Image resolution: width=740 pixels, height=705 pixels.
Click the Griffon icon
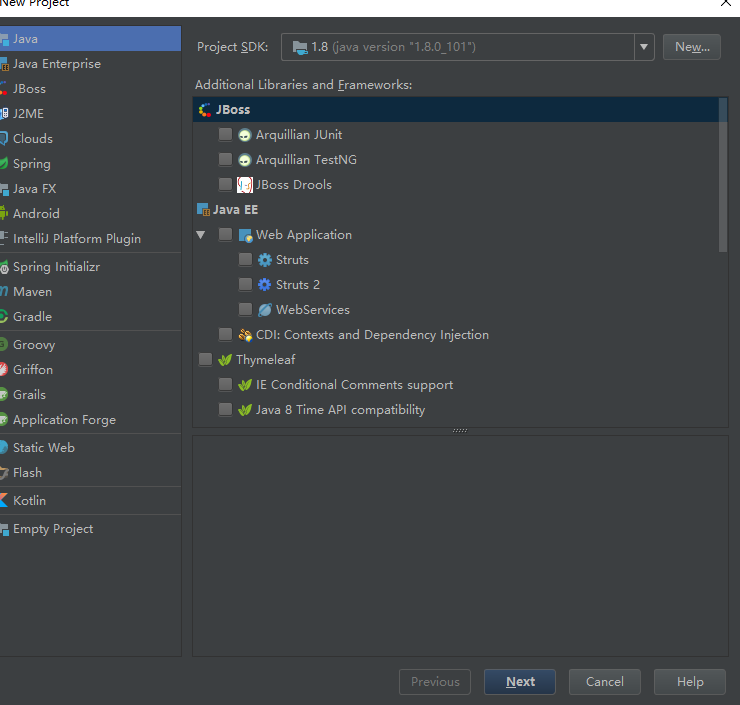pos(4,369)
